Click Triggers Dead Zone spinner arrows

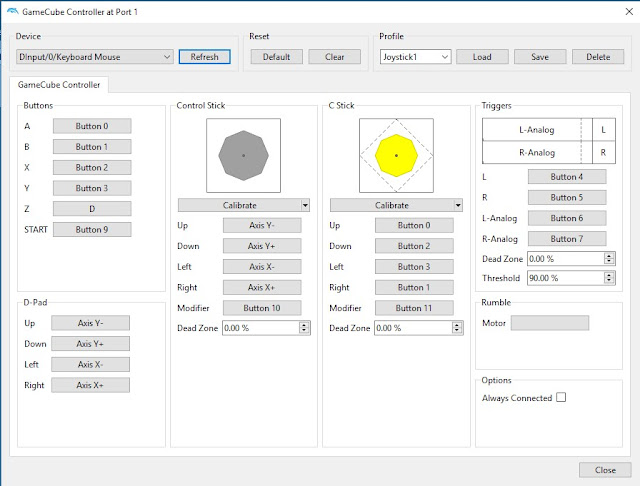point(609,259)
